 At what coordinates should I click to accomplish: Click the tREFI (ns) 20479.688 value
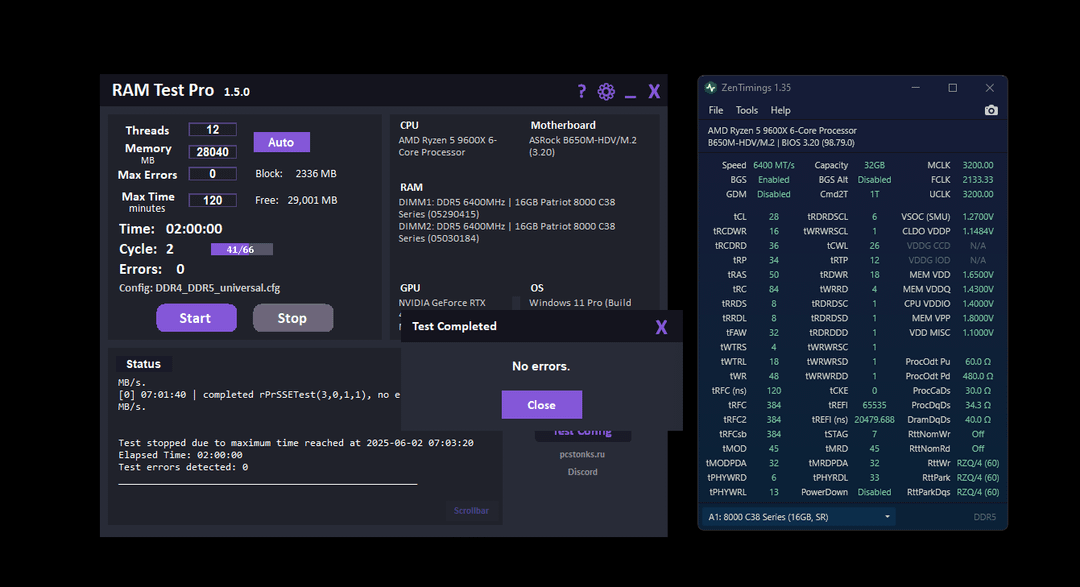[874, 420]
